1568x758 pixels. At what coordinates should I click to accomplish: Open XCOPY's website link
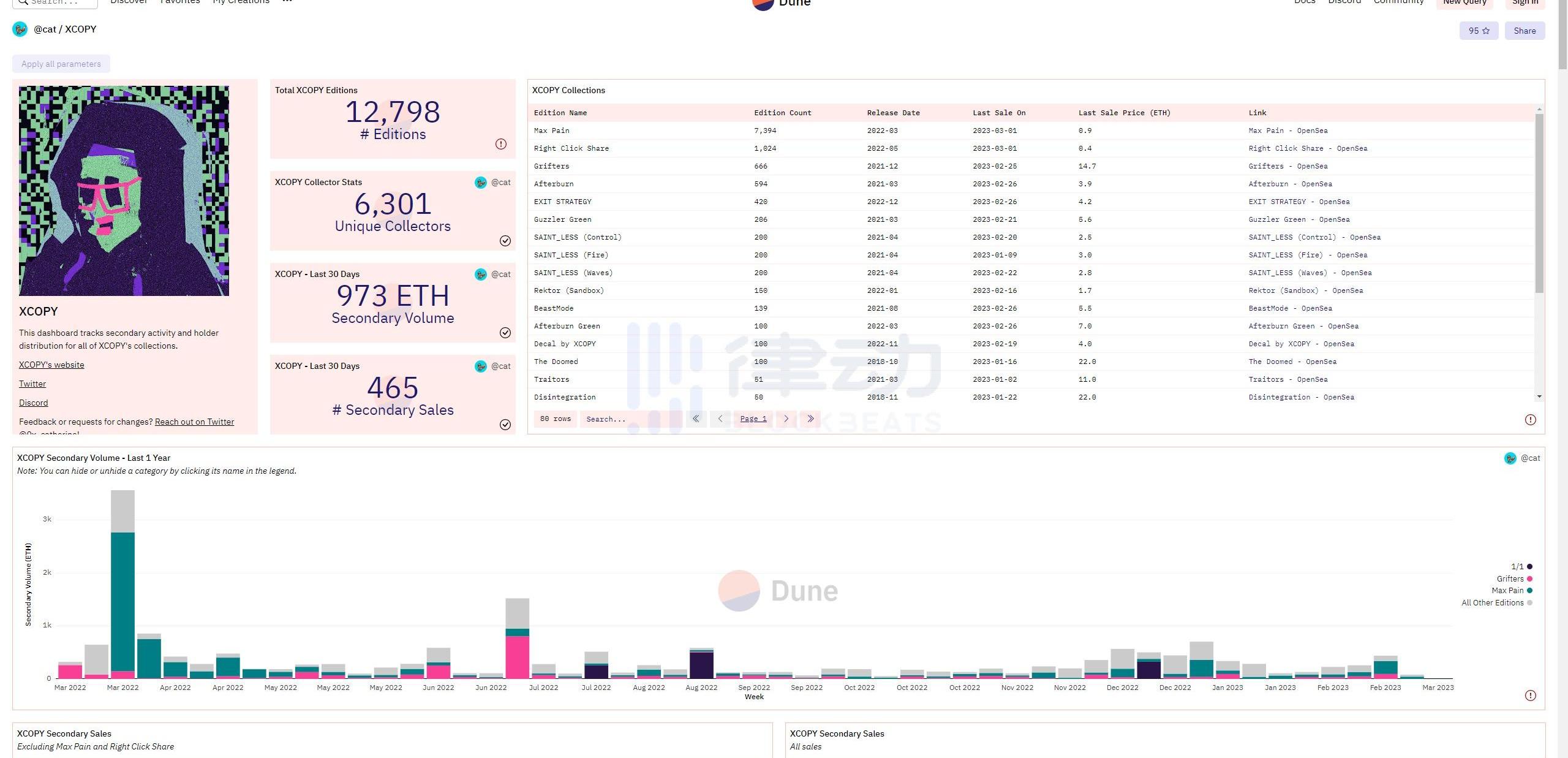tap(51, 365)
